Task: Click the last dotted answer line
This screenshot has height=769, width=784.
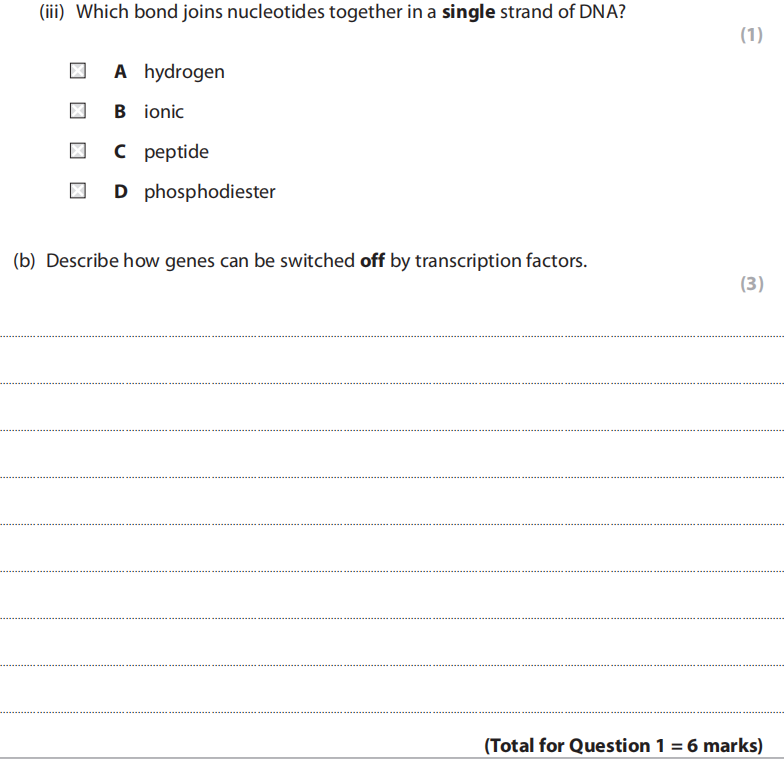Action: (x=392, y=712)
